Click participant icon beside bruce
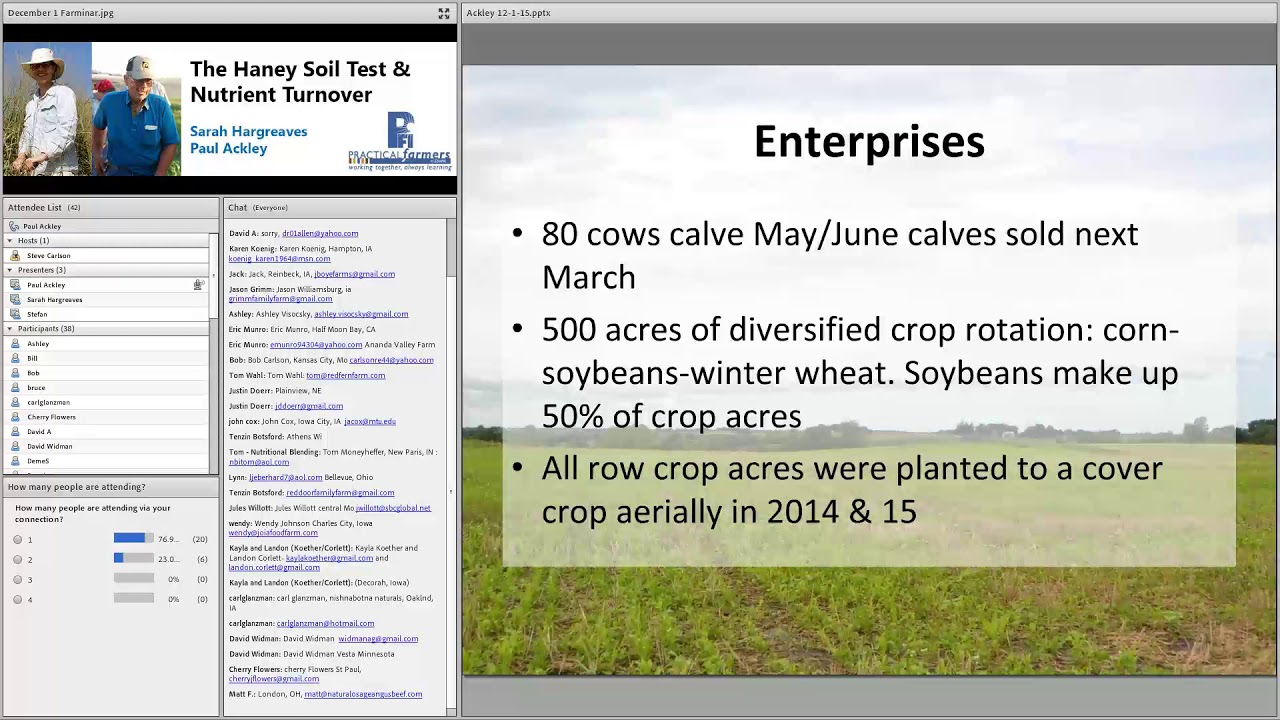 click(15, 387)
